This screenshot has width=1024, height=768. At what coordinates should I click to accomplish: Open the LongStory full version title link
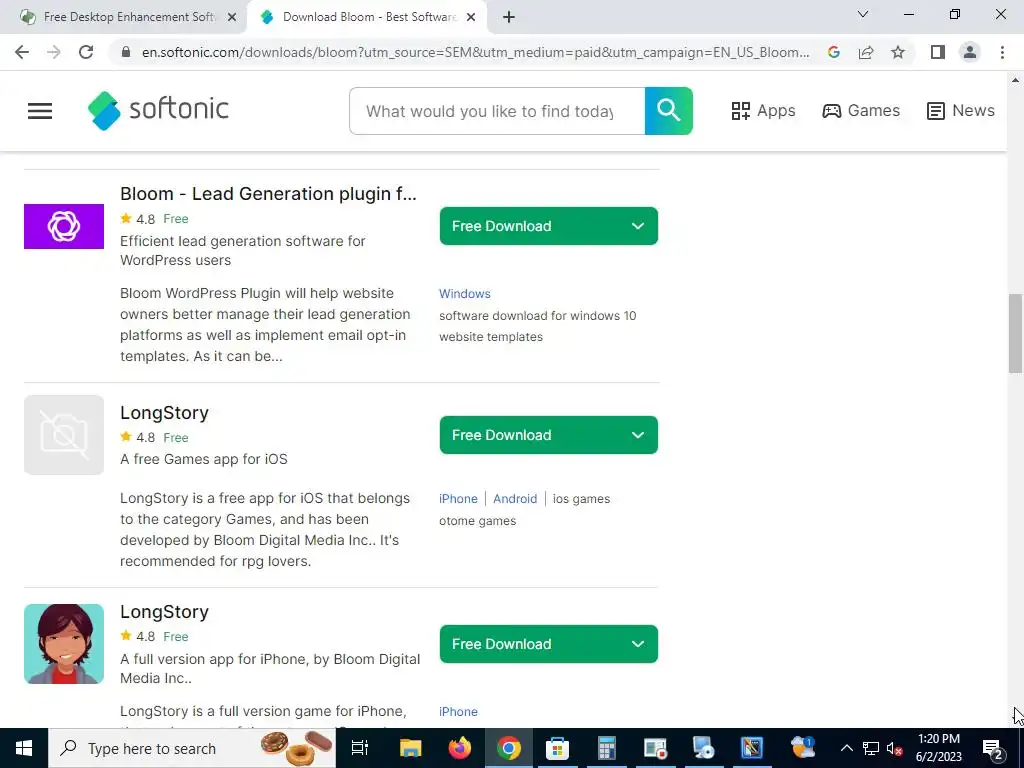(x=165, y=612)
